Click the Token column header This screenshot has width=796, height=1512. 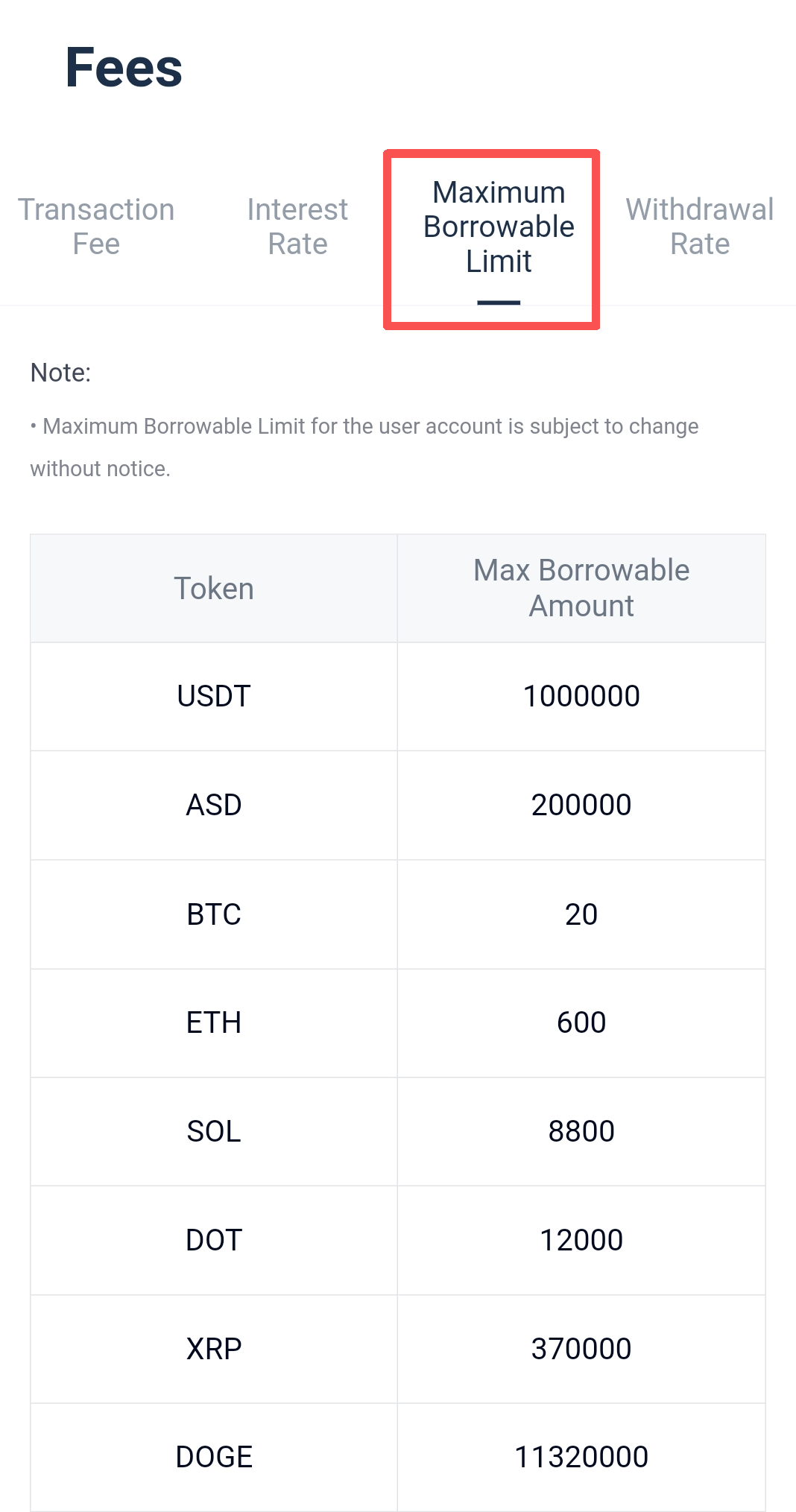tap(214, 589)
